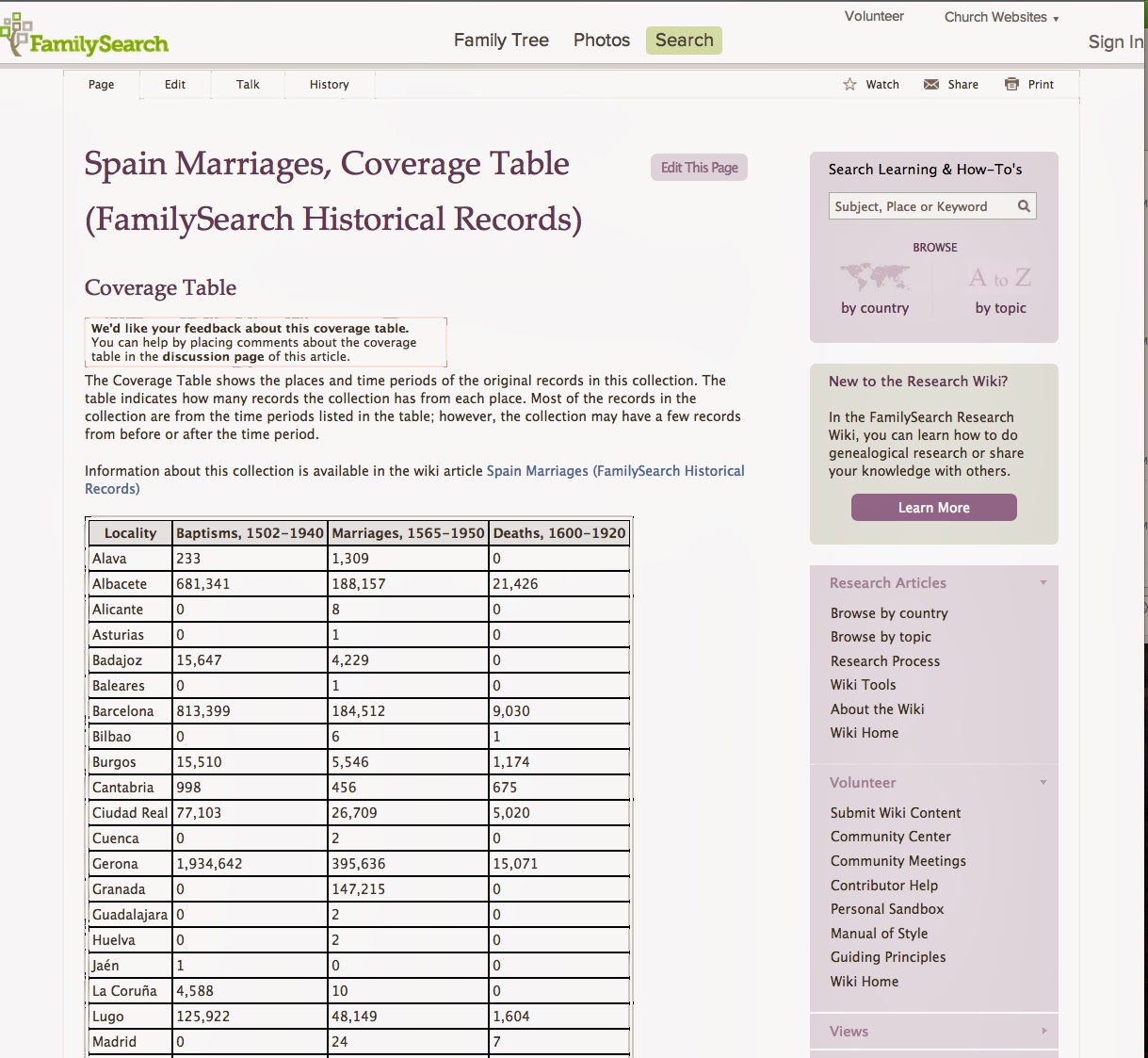Click the Madrid locality cell

(x=130, y=1042)
